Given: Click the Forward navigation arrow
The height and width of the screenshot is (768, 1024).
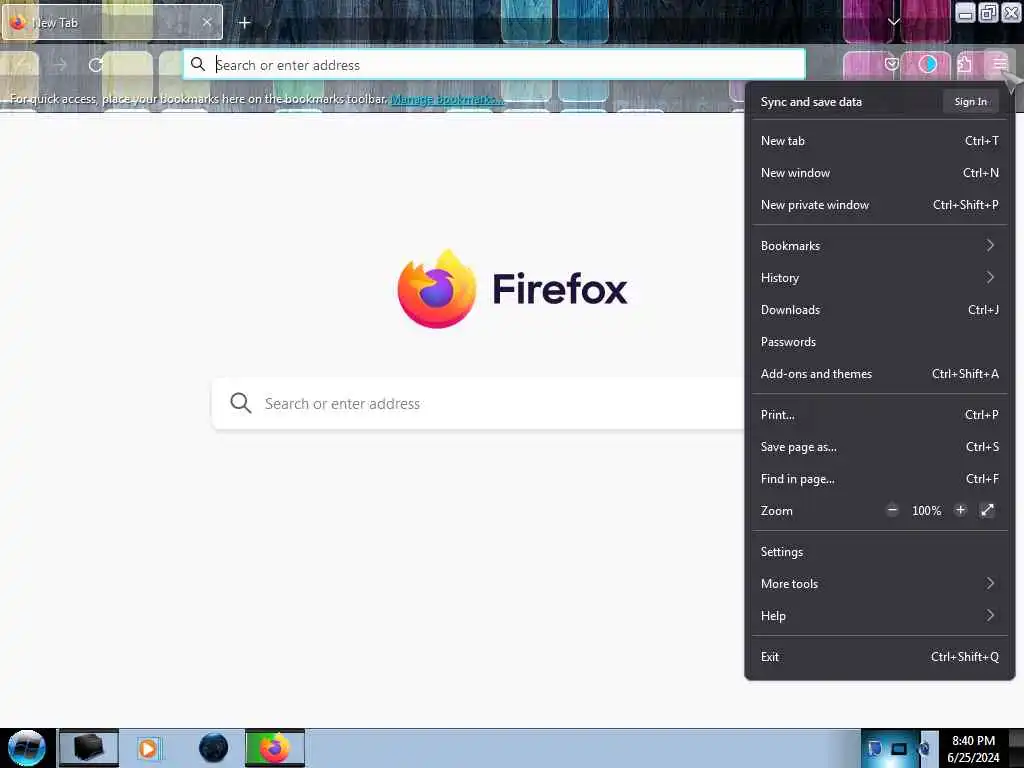Looking at the screenshot, I should [60, 65].
